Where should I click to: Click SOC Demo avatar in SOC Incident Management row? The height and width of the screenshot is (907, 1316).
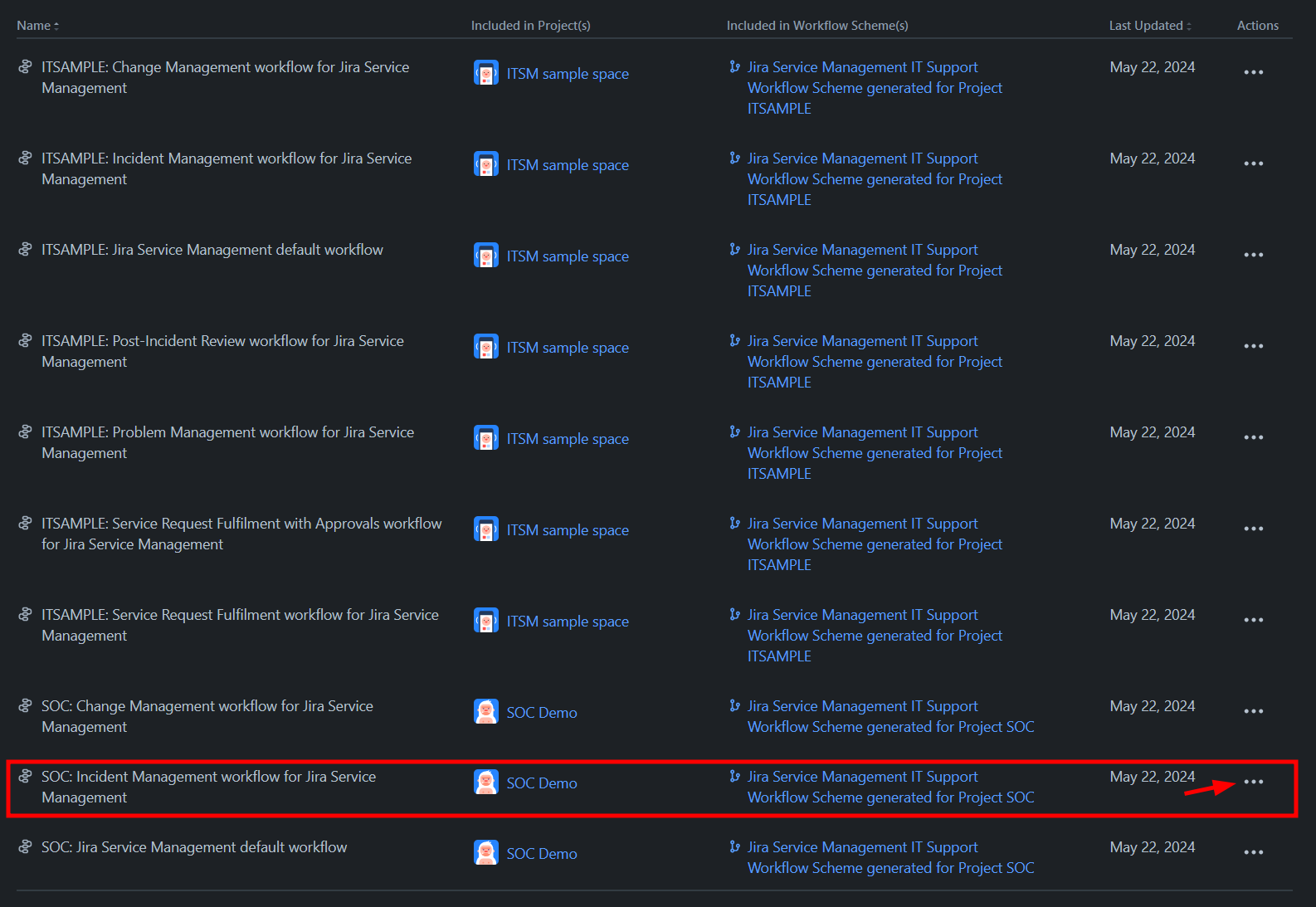click(x=486, y=783)
